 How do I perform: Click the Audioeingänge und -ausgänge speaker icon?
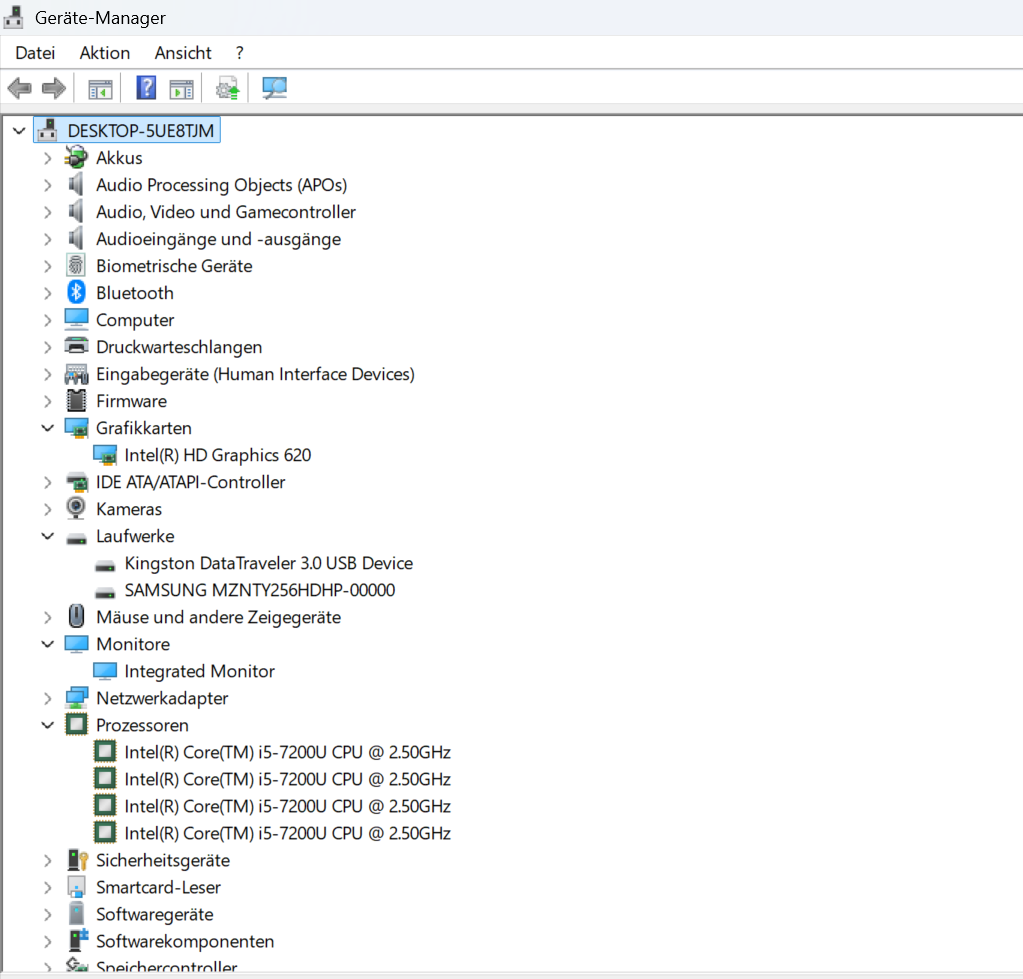point(76,239)
